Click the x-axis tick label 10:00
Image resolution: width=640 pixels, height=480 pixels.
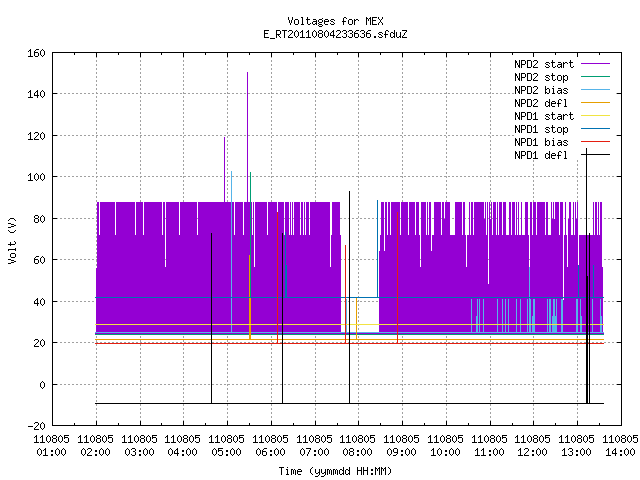click(445, 452)
